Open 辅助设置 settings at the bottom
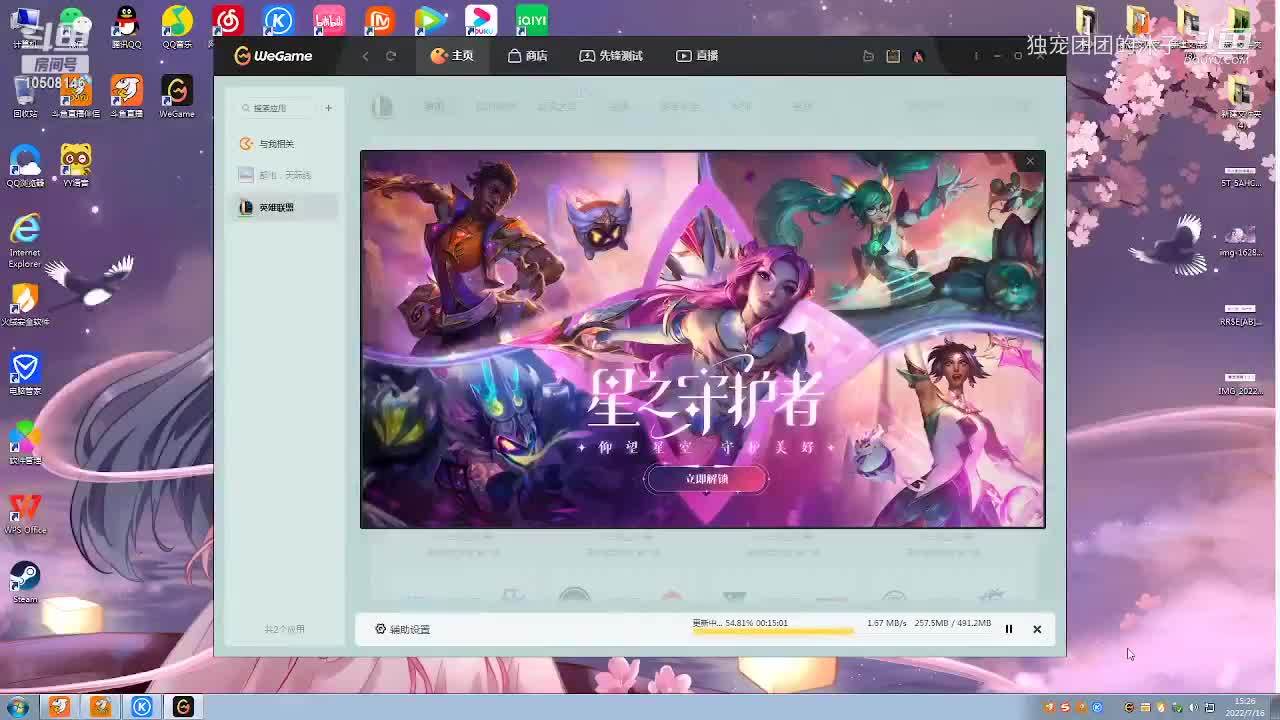This screenshot has height=720, width=1280. coord(402,629)
